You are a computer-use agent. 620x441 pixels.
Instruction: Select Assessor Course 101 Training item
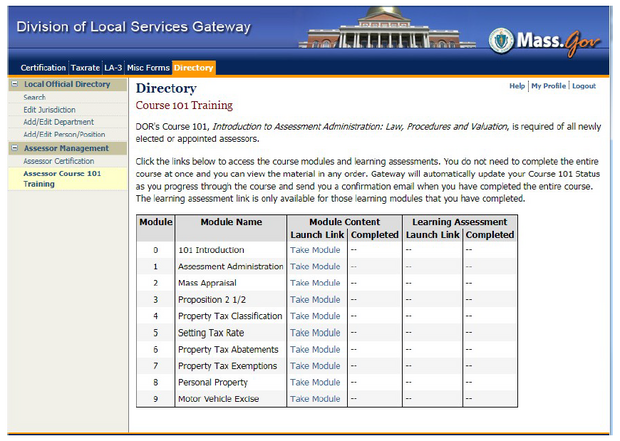[67, 179]
